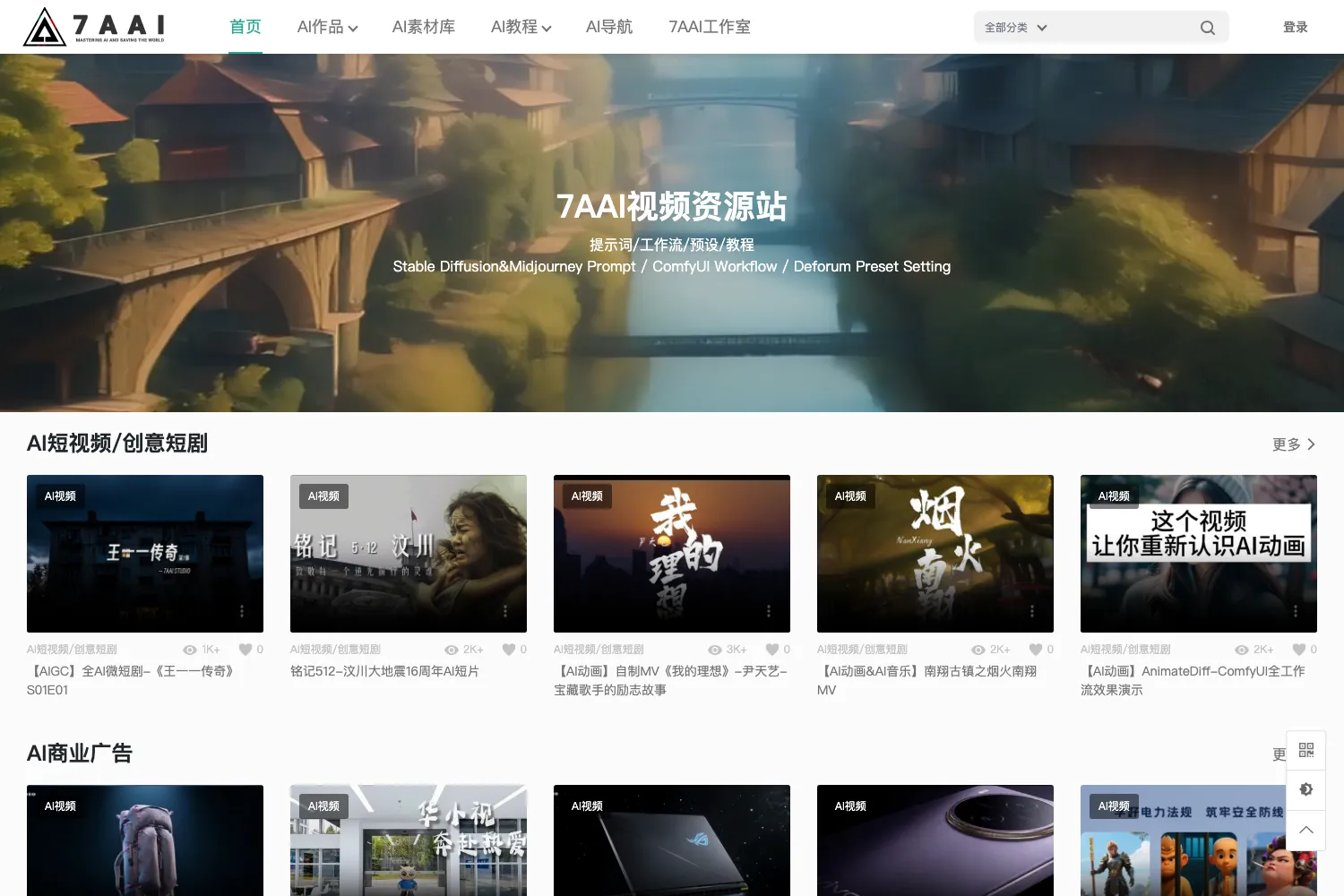Screen dimensions: 1344x896
Task: Open 铭记512-汶川大地震16周年AI短片 link
Action: click(384, 671)
